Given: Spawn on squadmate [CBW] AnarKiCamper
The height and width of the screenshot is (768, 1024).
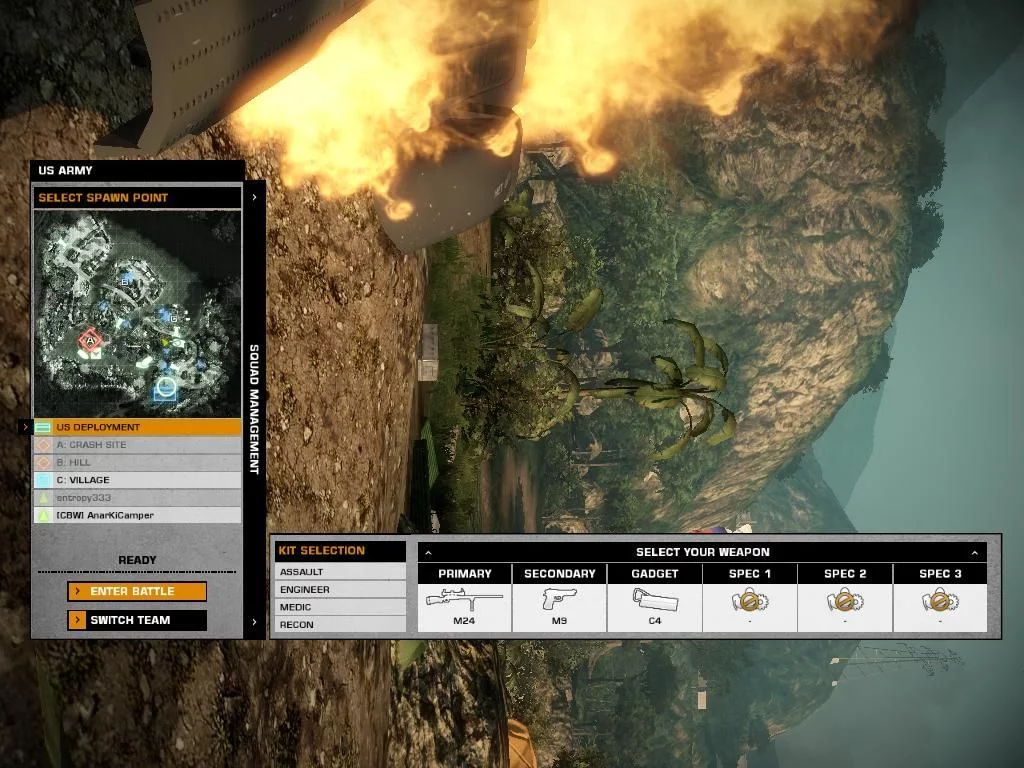Looking at the screenshot, I should (x=137, y=515).
